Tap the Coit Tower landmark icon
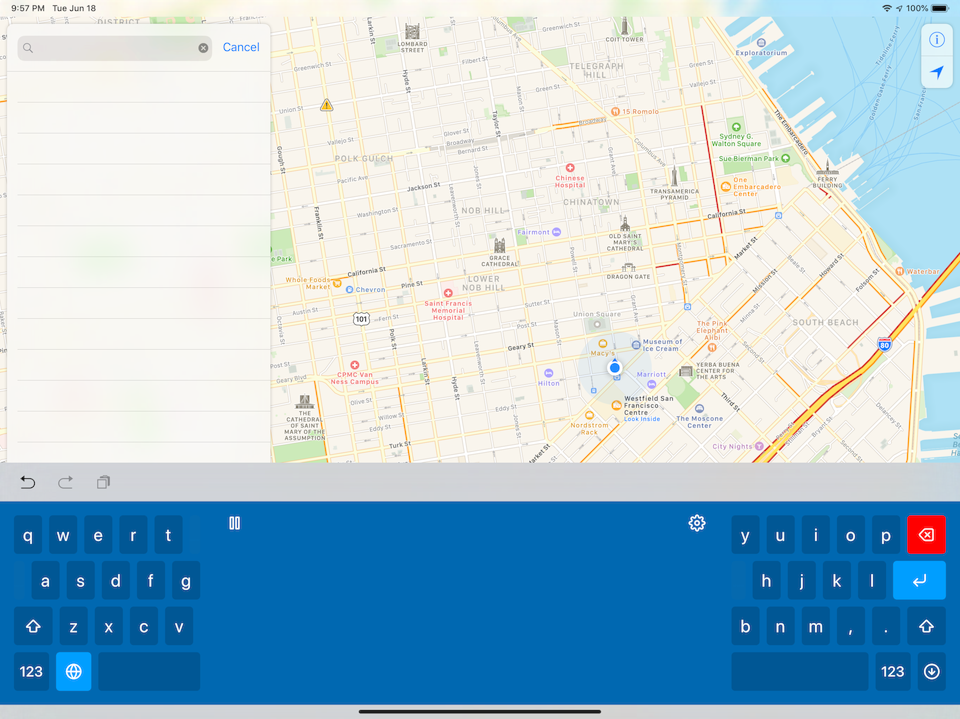The width and height of the screenshot is (960, 719). pos(624,26)
